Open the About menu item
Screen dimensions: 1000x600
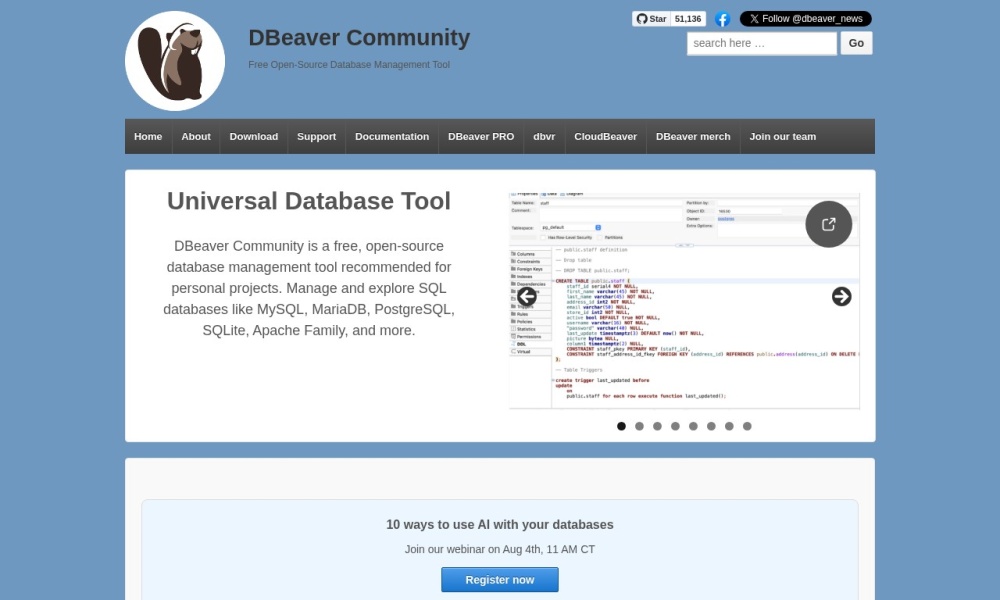pyautogui.click(x=196, y=136)
